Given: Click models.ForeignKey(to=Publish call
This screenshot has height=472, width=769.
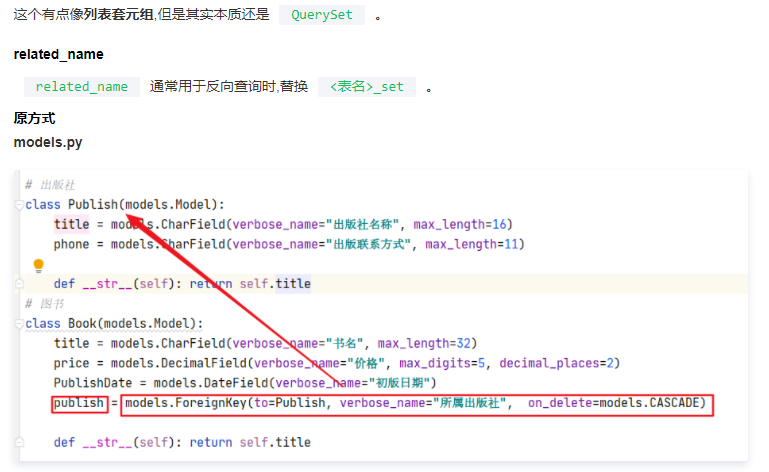Looking at the screenshot, I should tap(225, 403).
